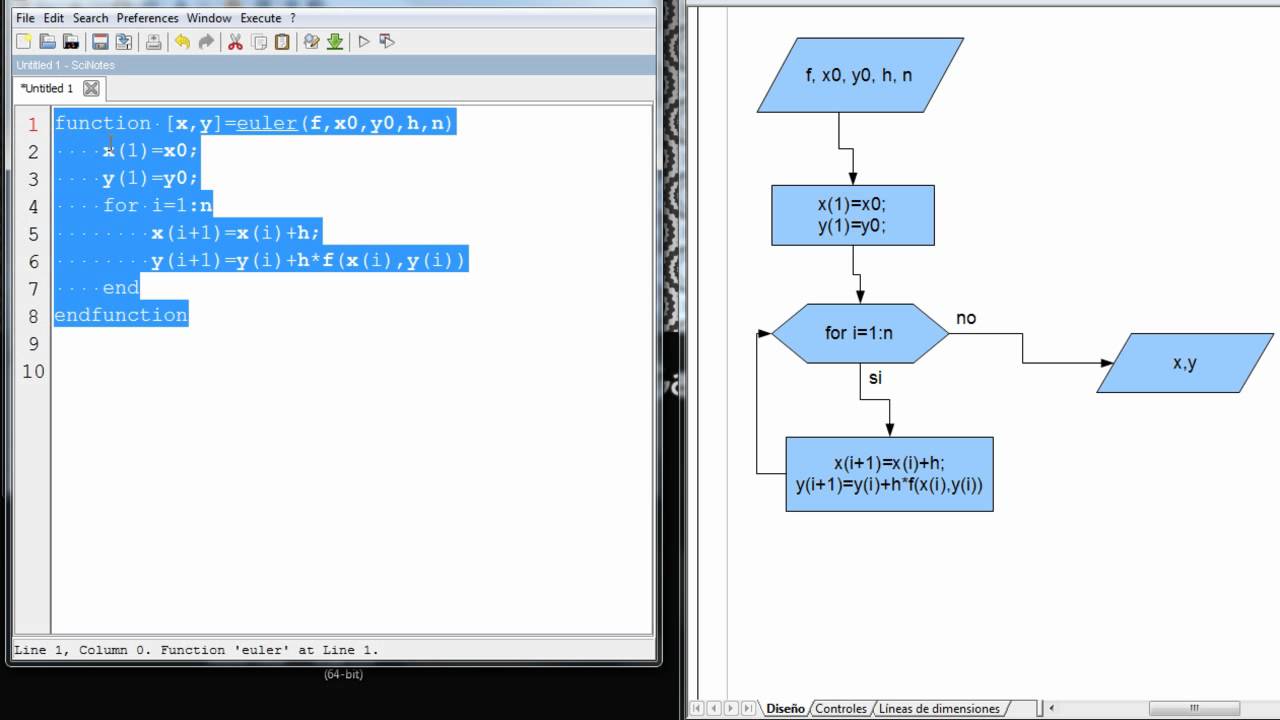Click the 'x(i+1)=x(i)+h;' loop body box
The image size is (1280, 720).
pyautogui.click(x=889, y=474)
